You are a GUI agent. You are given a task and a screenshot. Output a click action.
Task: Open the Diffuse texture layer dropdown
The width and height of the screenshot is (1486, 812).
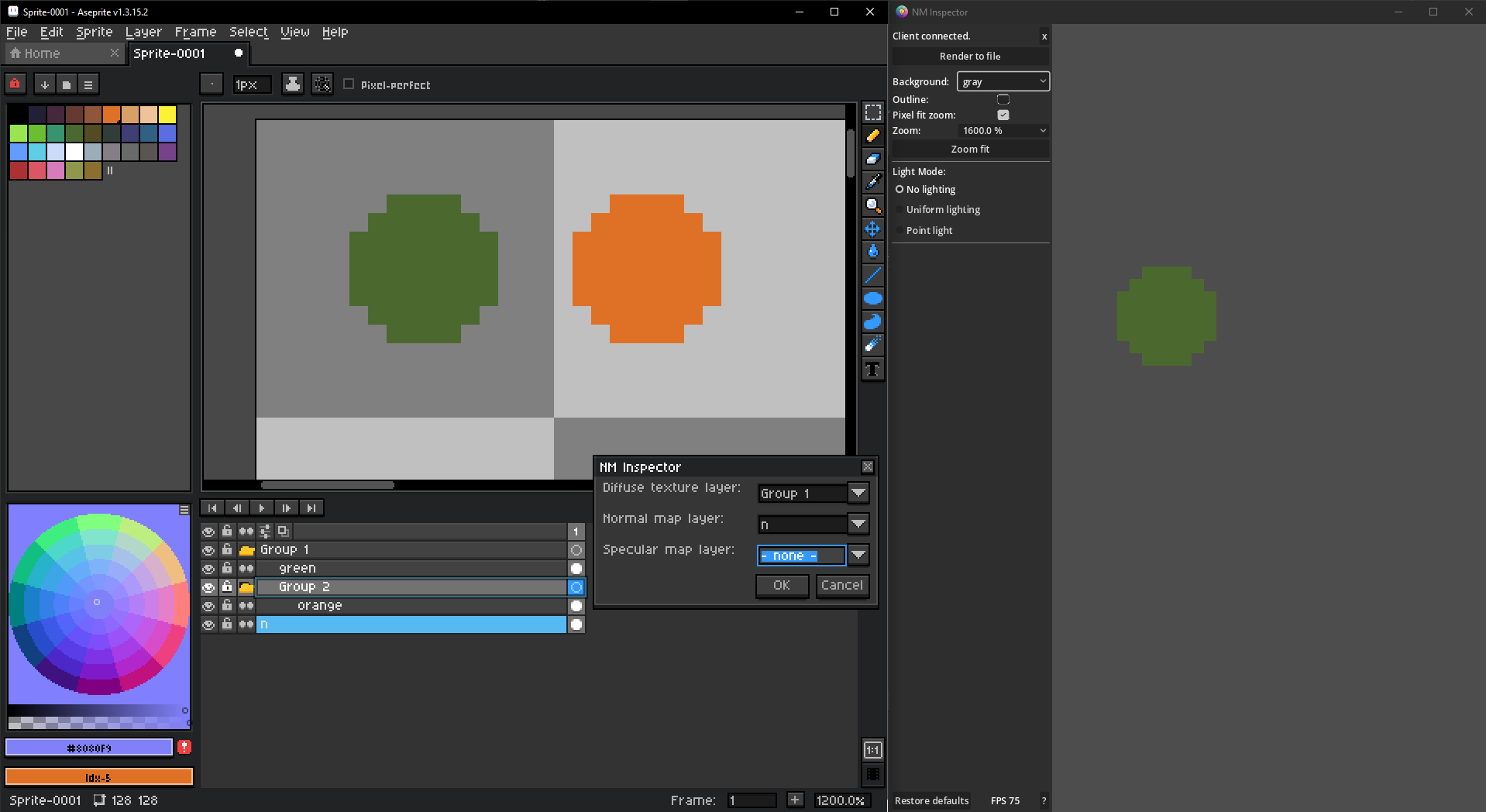point(858,494)
